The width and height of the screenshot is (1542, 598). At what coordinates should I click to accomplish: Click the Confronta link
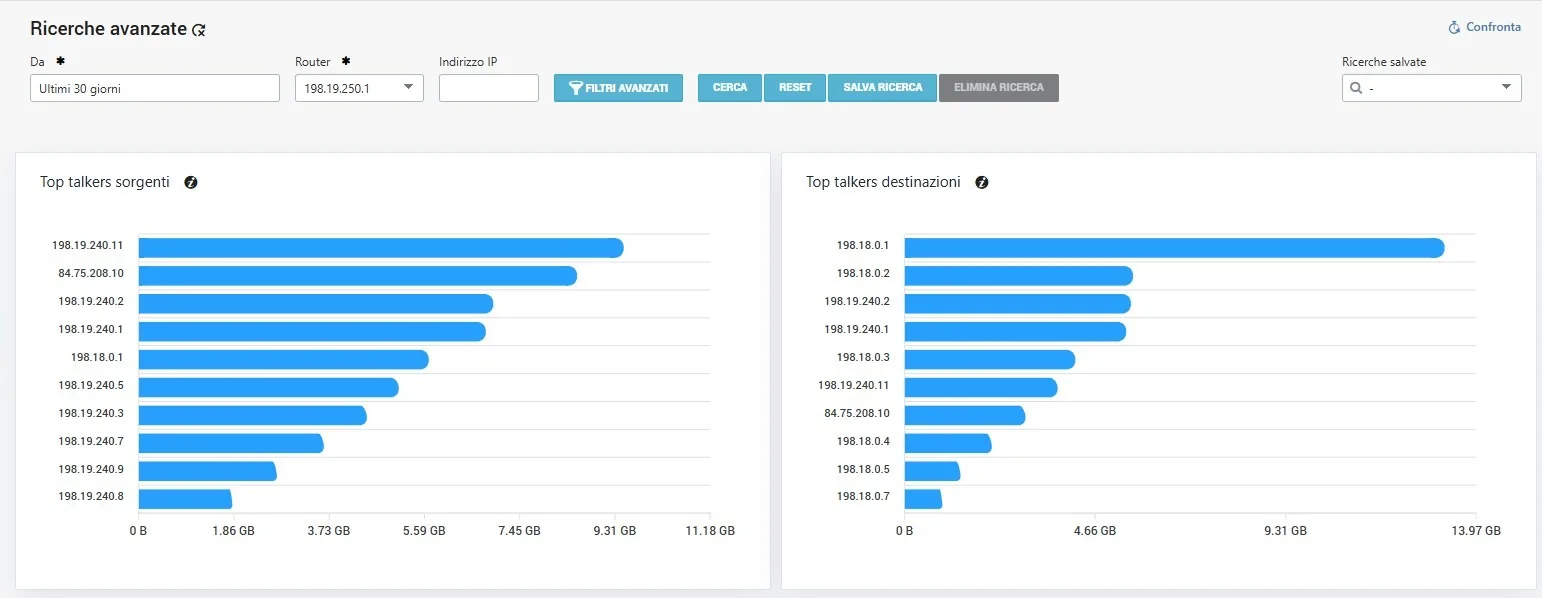click(x=1485, y=27)
